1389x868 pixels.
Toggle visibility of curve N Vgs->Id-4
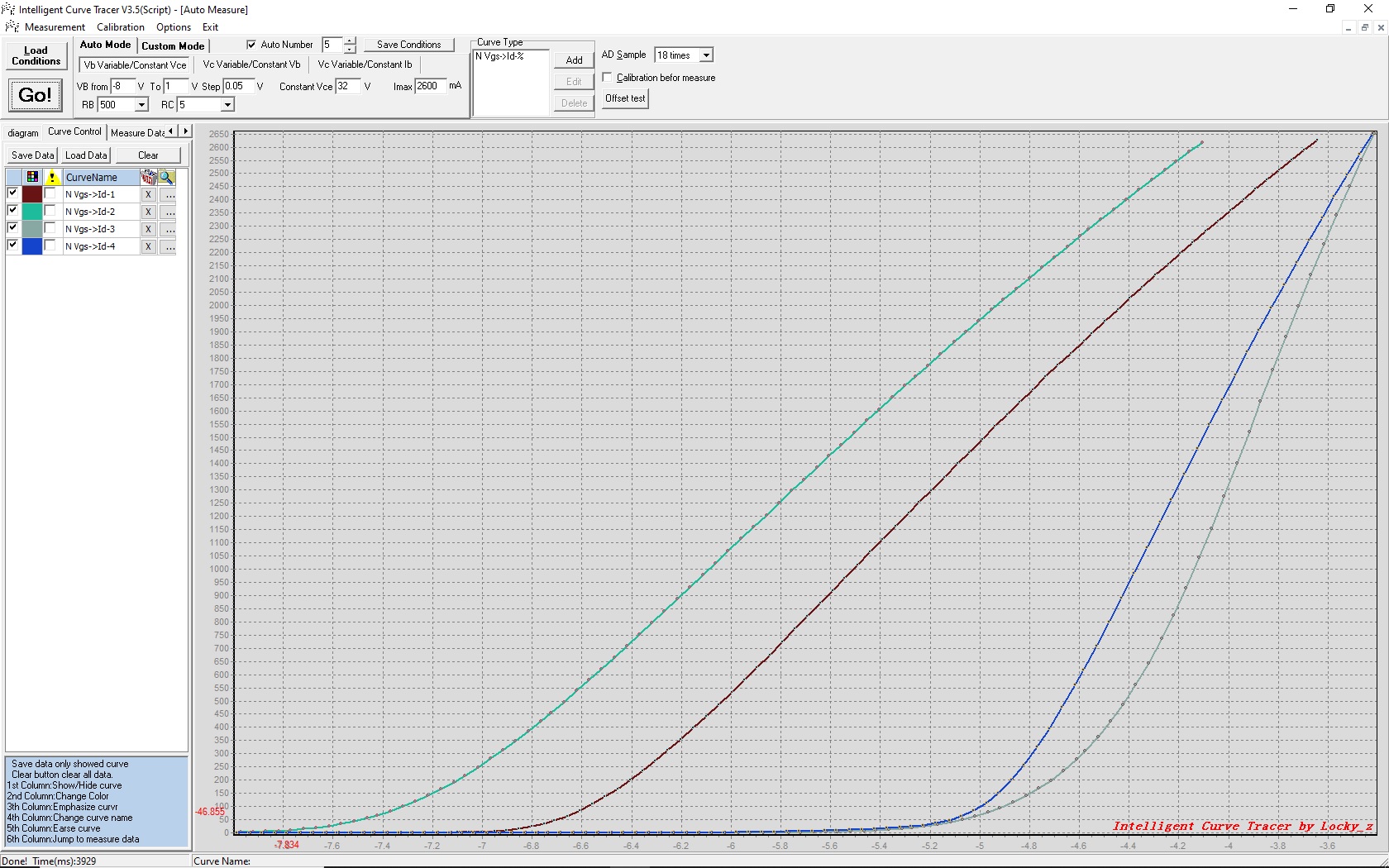pyautogui.click(x=12, y=245)
